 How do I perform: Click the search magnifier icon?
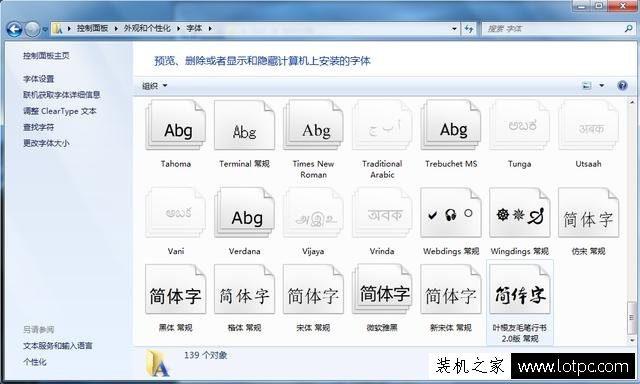pos(629,29)
